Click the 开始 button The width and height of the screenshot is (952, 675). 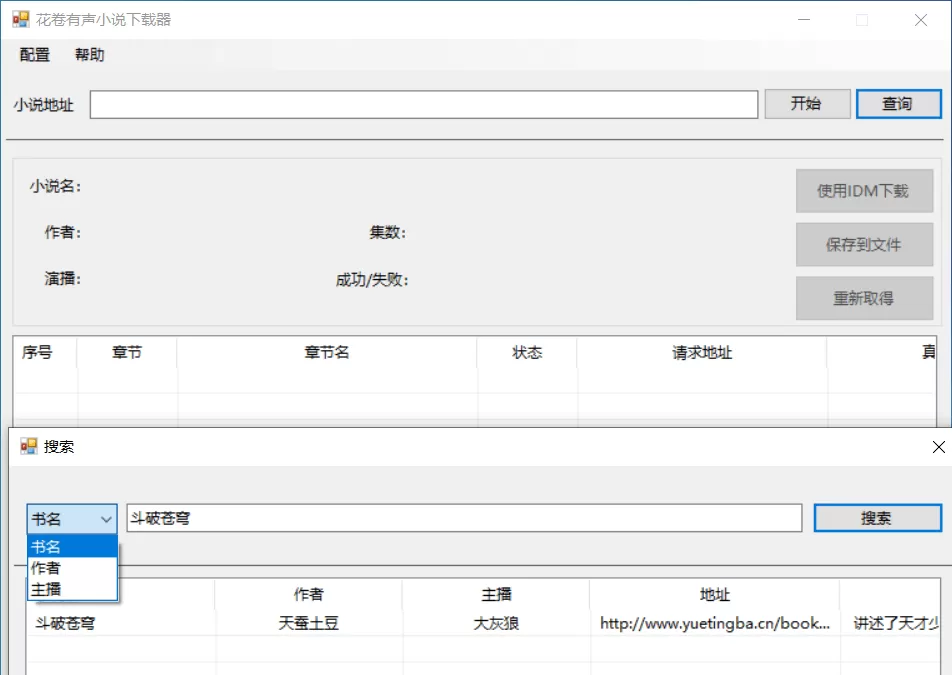807,104
